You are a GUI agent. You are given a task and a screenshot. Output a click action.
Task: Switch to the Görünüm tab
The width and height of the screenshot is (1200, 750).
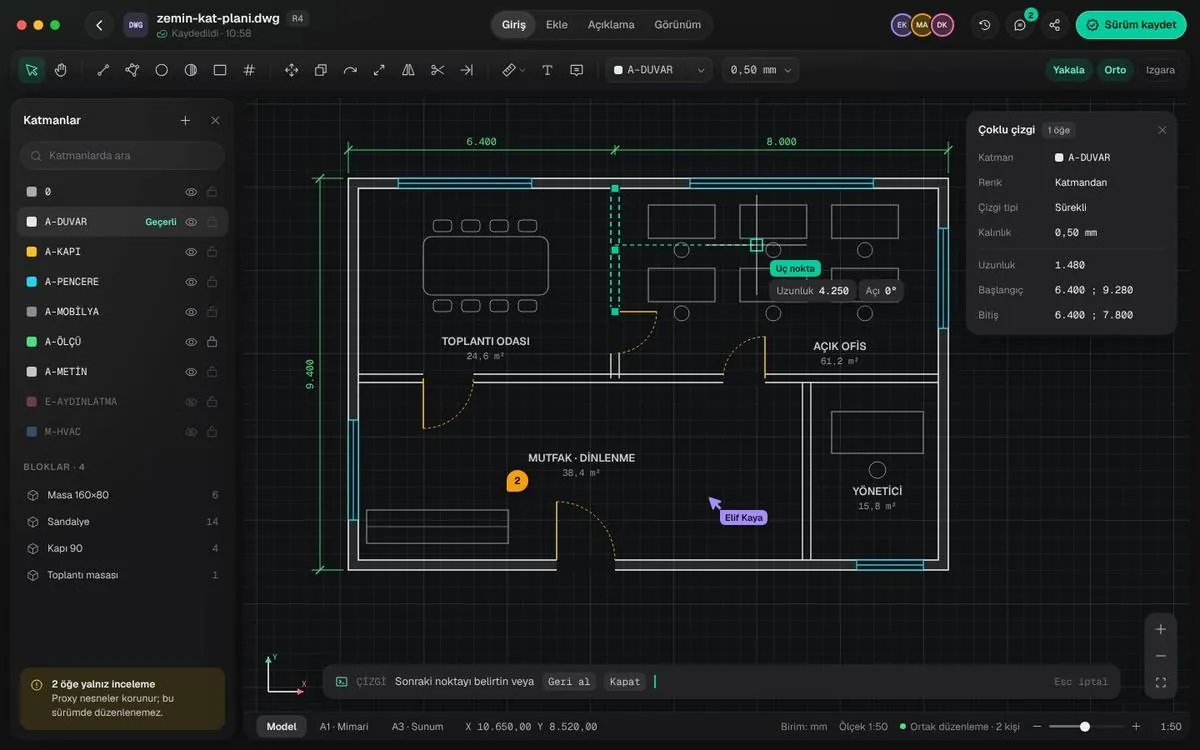pos(677,25)
